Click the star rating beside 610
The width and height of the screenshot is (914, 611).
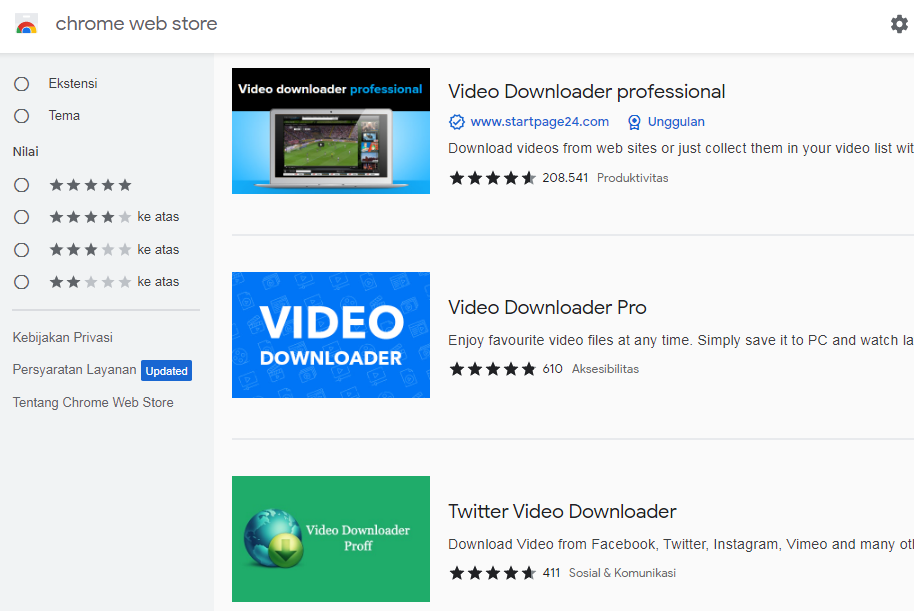pyautogui.click(x=492, y=369)
